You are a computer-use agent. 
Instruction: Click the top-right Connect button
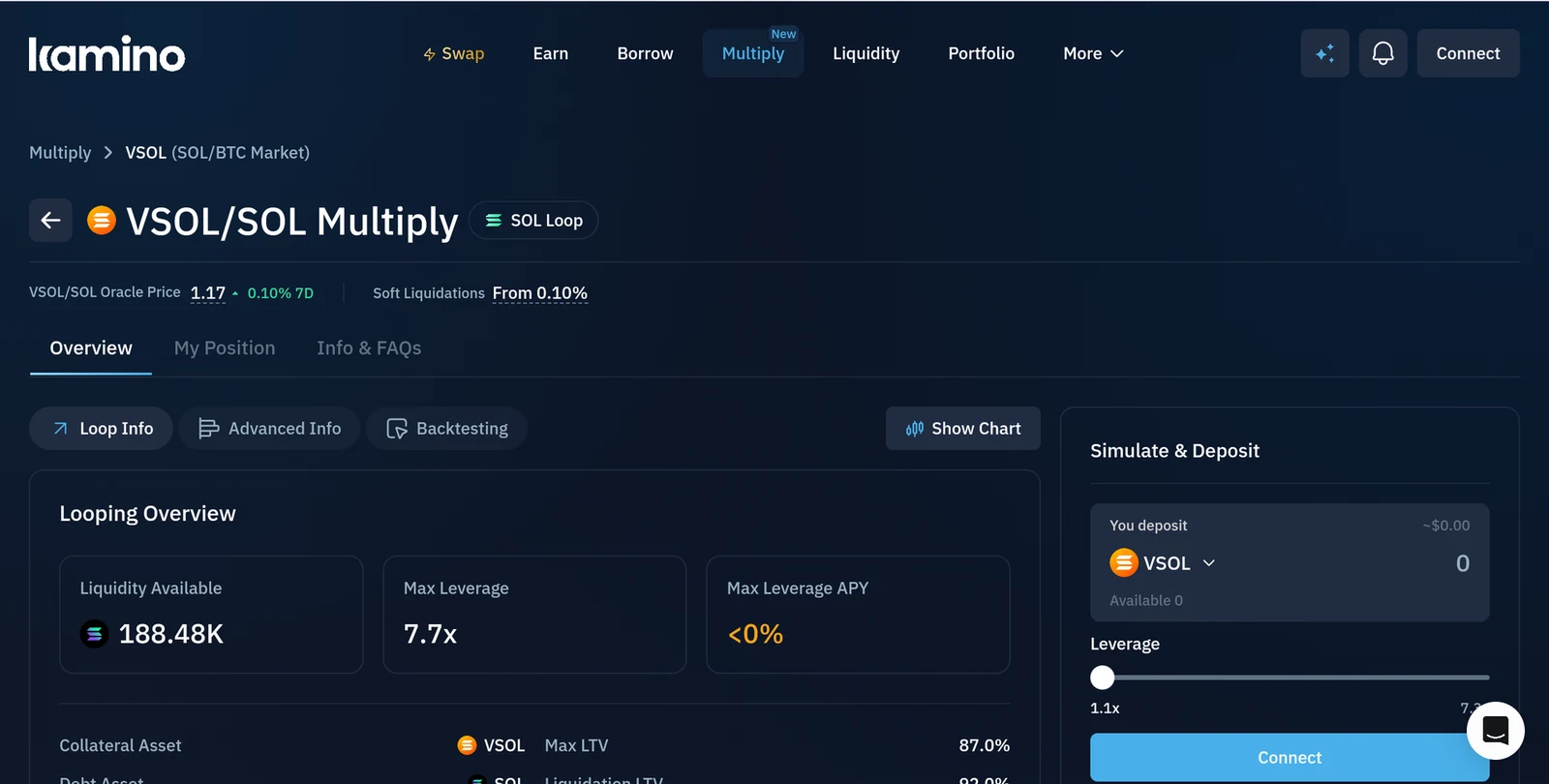(x=1469, y=53)
